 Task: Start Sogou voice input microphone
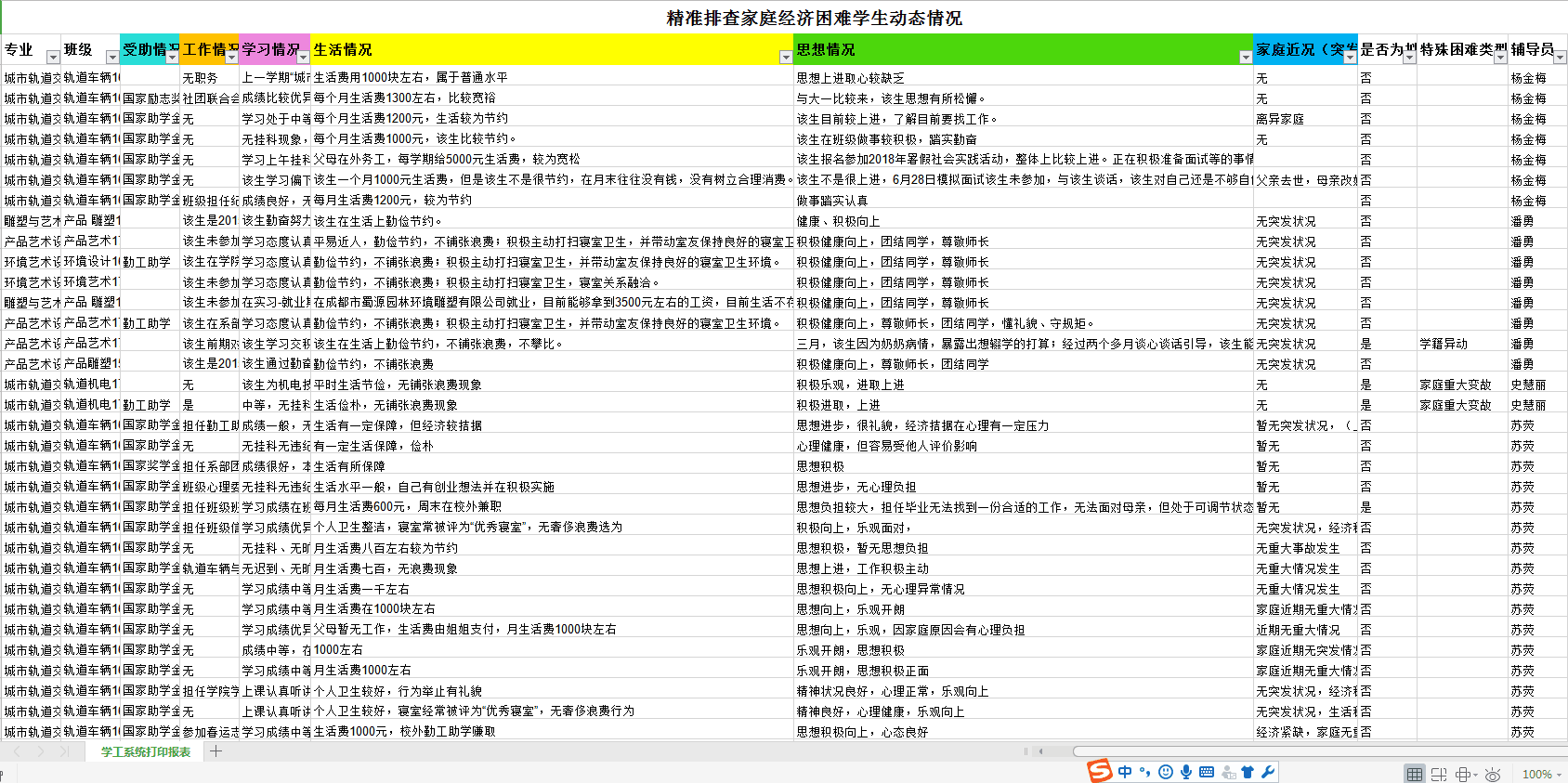[x=1186, y=772]
